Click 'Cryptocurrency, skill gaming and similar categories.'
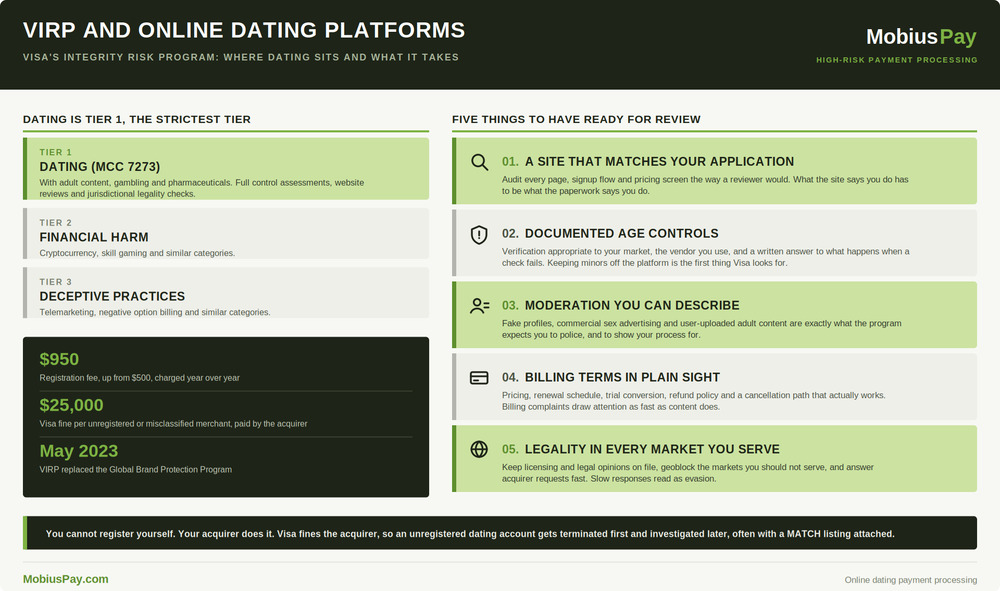 pos(137,253)
